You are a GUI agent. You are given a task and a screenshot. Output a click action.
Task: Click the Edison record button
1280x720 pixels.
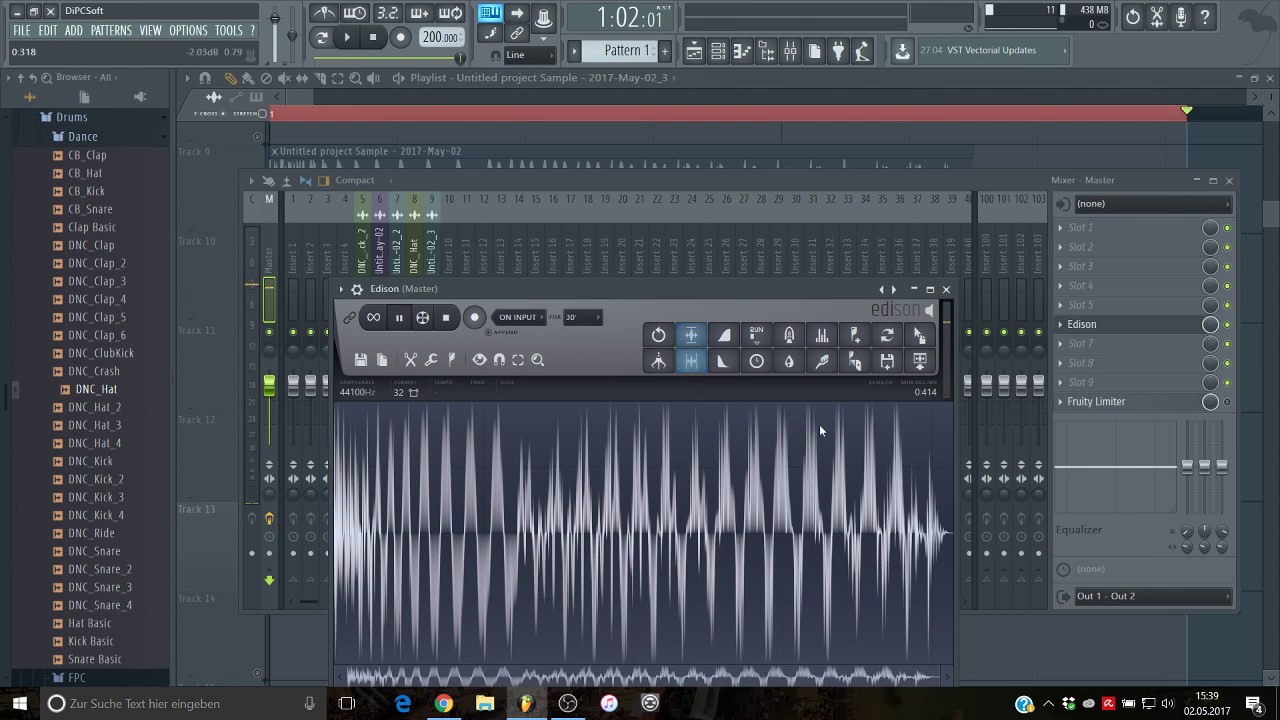475,318
